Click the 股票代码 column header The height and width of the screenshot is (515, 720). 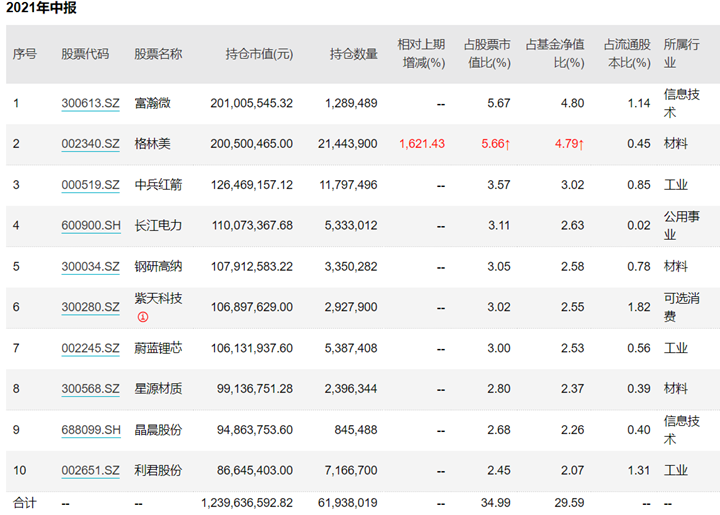pos(85,54)
